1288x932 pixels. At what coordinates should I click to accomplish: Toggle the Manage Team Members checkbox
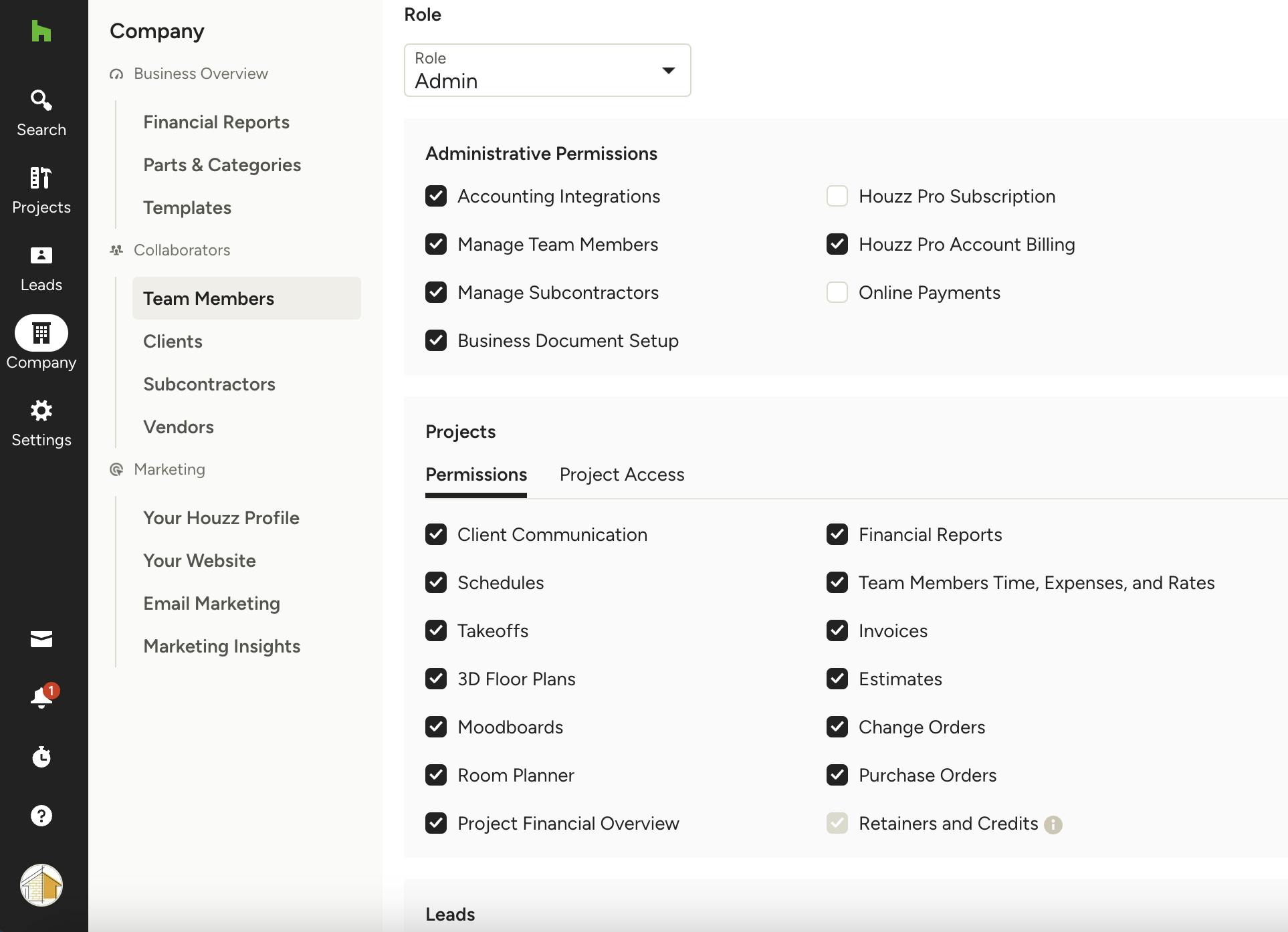pos(436,244)
